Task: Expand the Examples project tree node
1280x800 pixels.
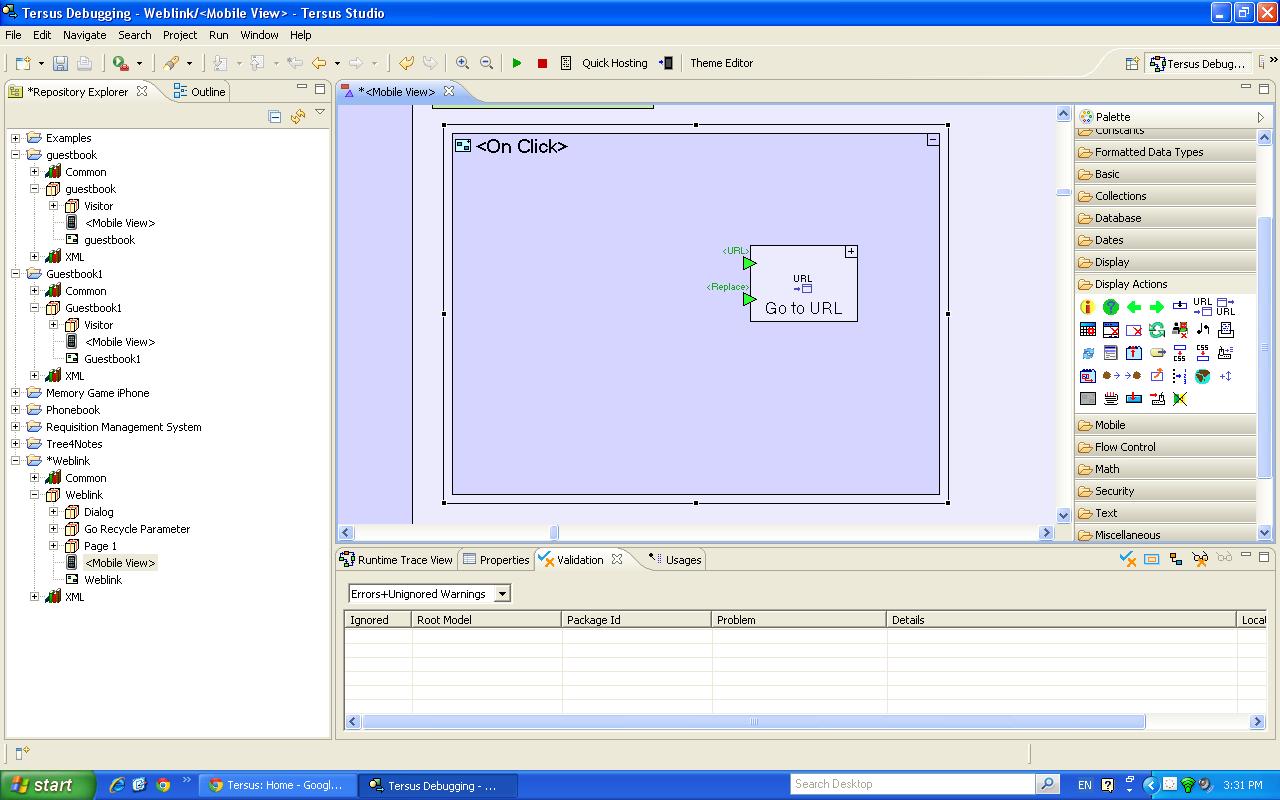Action: coord(16,138)
